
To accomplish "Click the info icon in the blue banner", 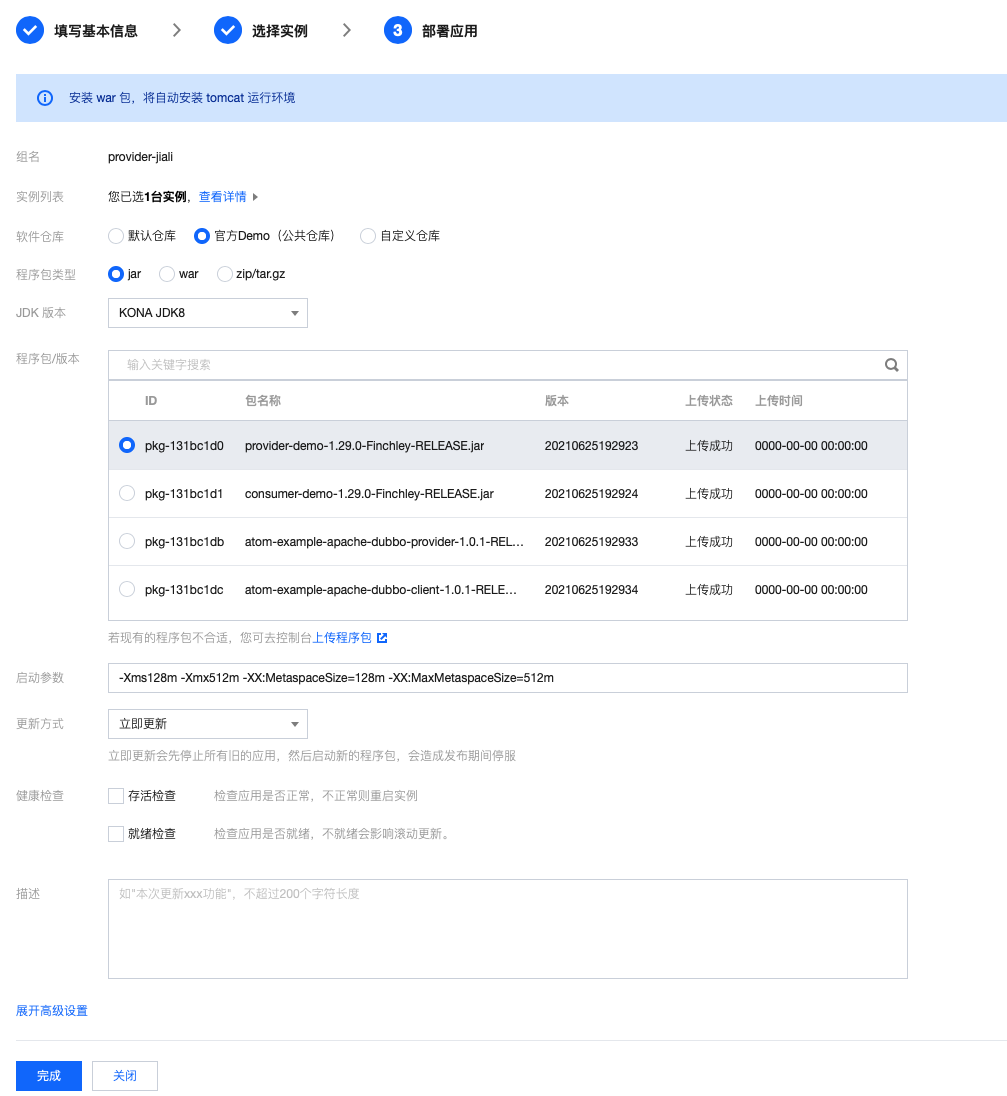I will click(x=45, y=98).
